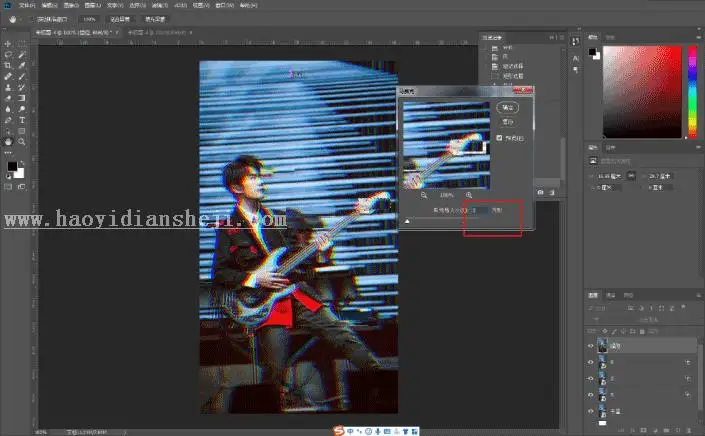Select the Clone Stamp tool
Viewport: 705px width, 436px height.
click(8, 87)
